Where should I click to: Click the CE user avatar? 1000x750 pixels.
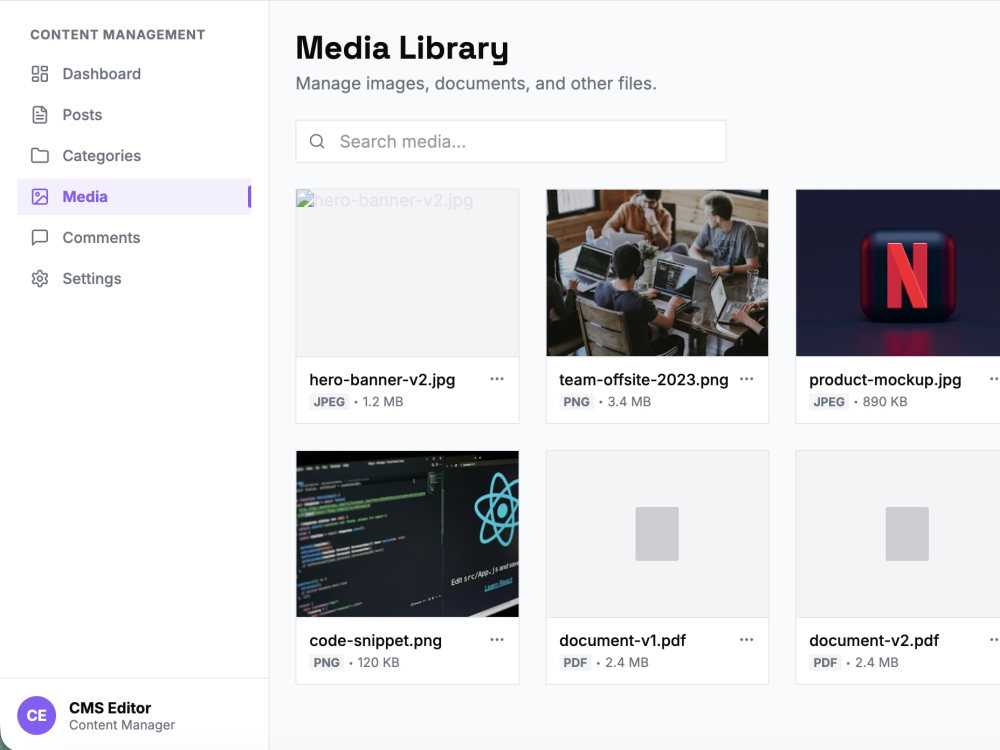[36, 716]
